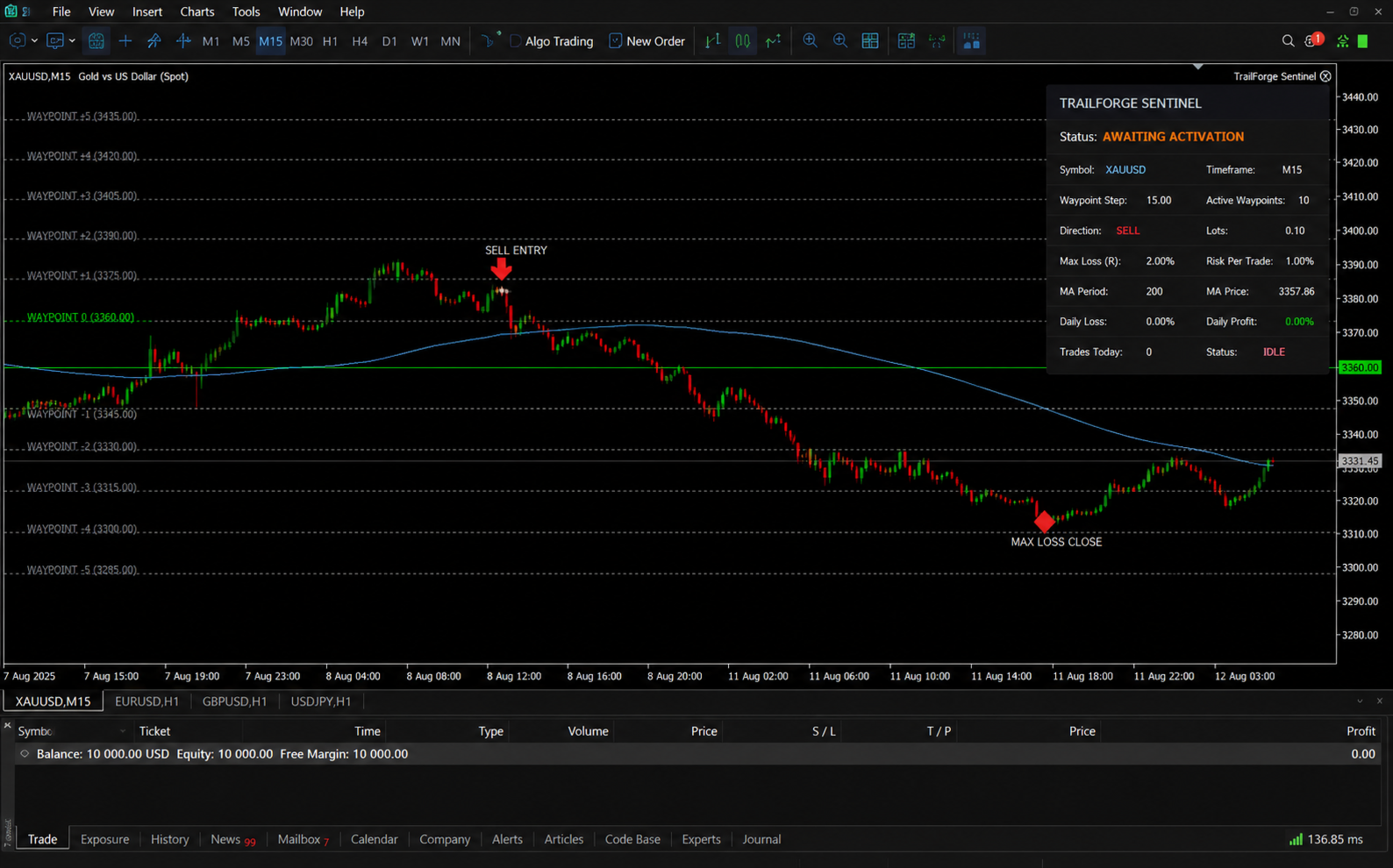Switch chart to W1 timeframe

[x=420, y=41]
